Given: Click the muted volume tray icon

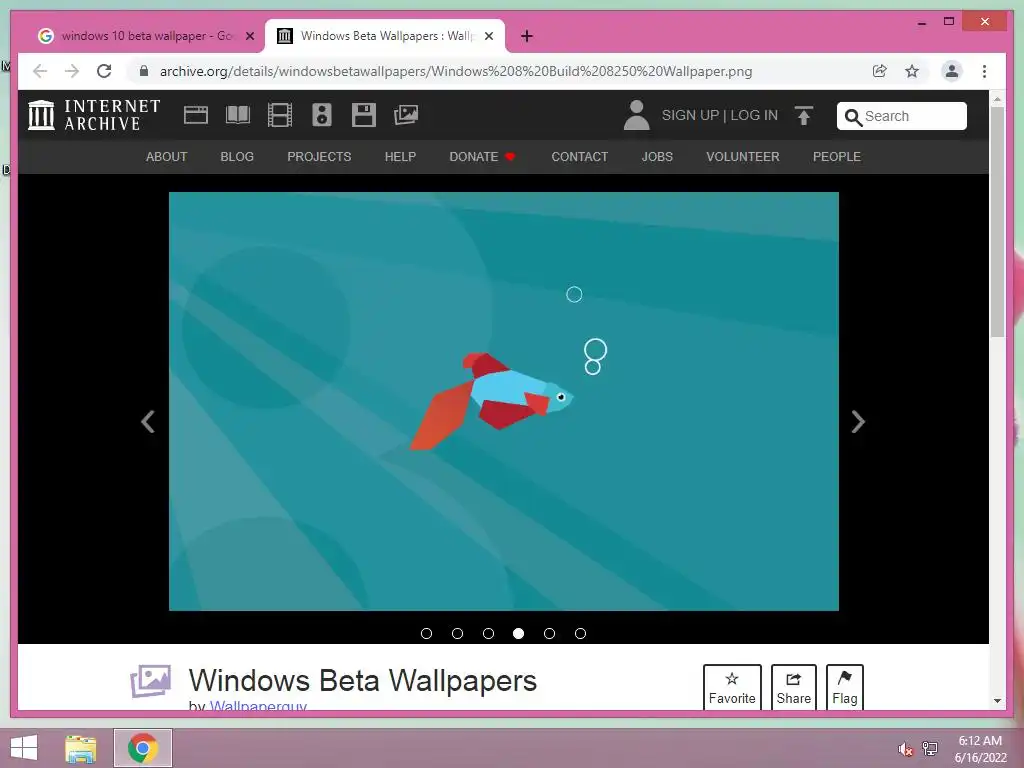Looking at the screenshot, I should 905,750.
